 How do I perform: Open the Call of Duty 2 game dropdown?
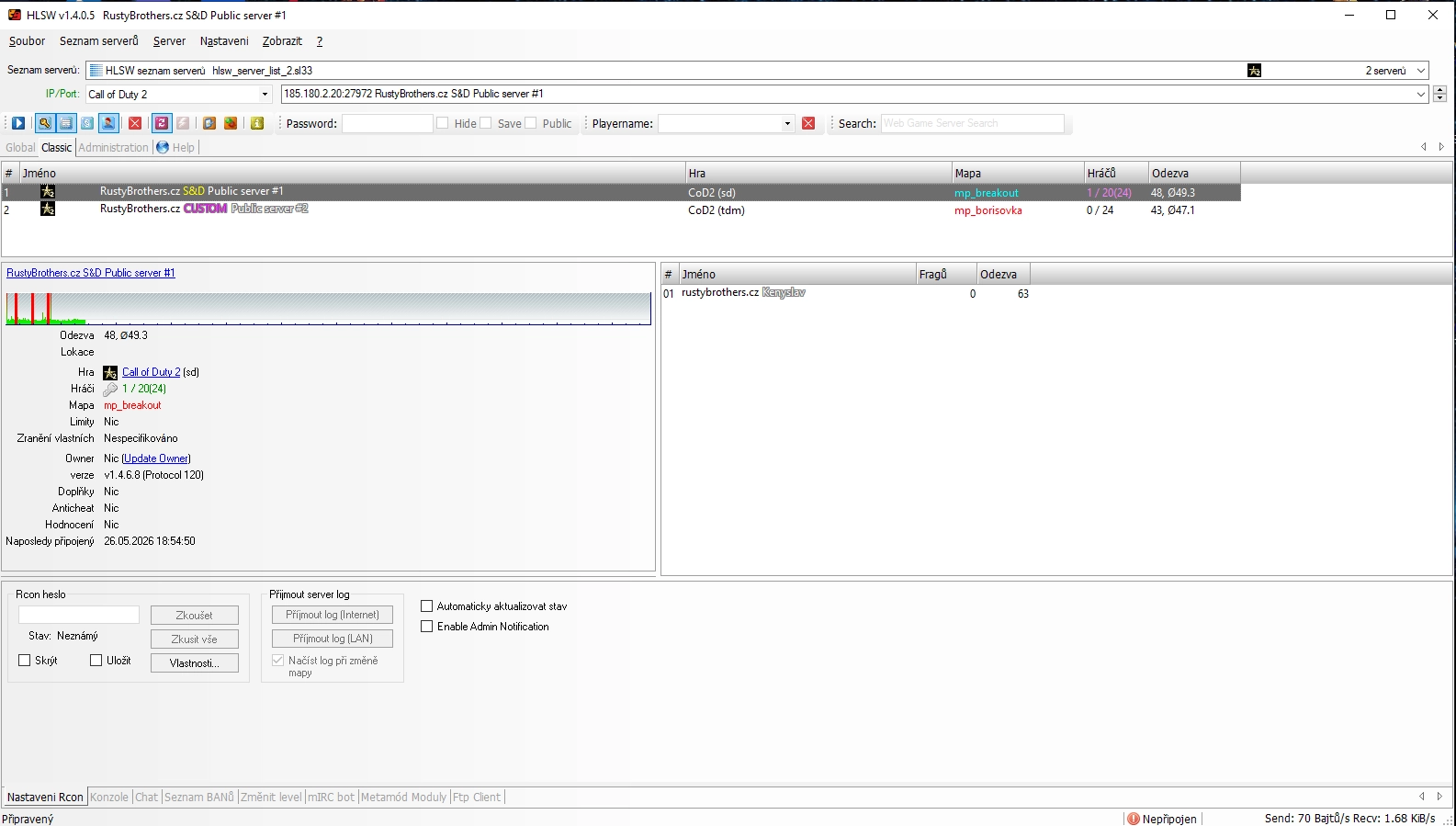pos(265,95)
